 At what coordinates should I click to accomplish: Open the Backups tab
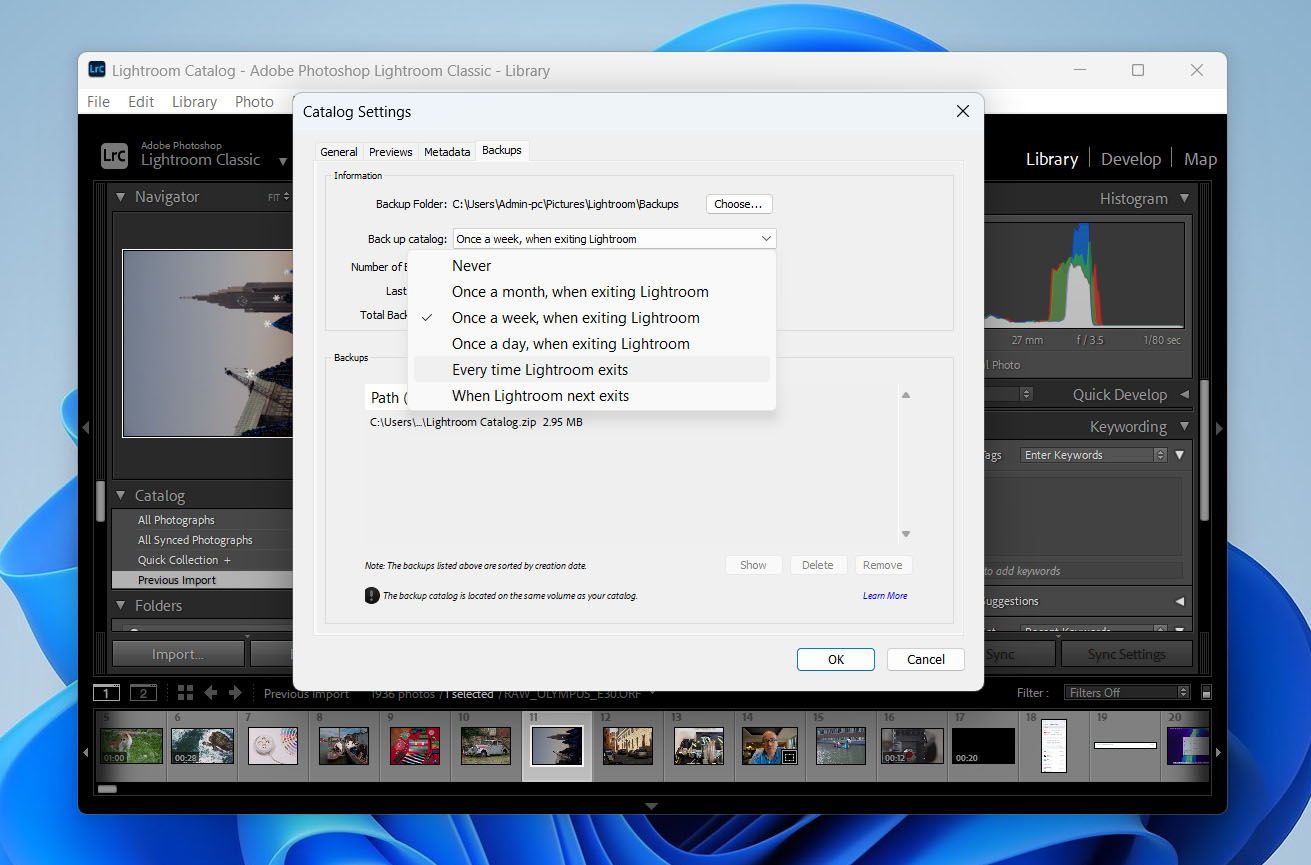[x=502, y=150]
